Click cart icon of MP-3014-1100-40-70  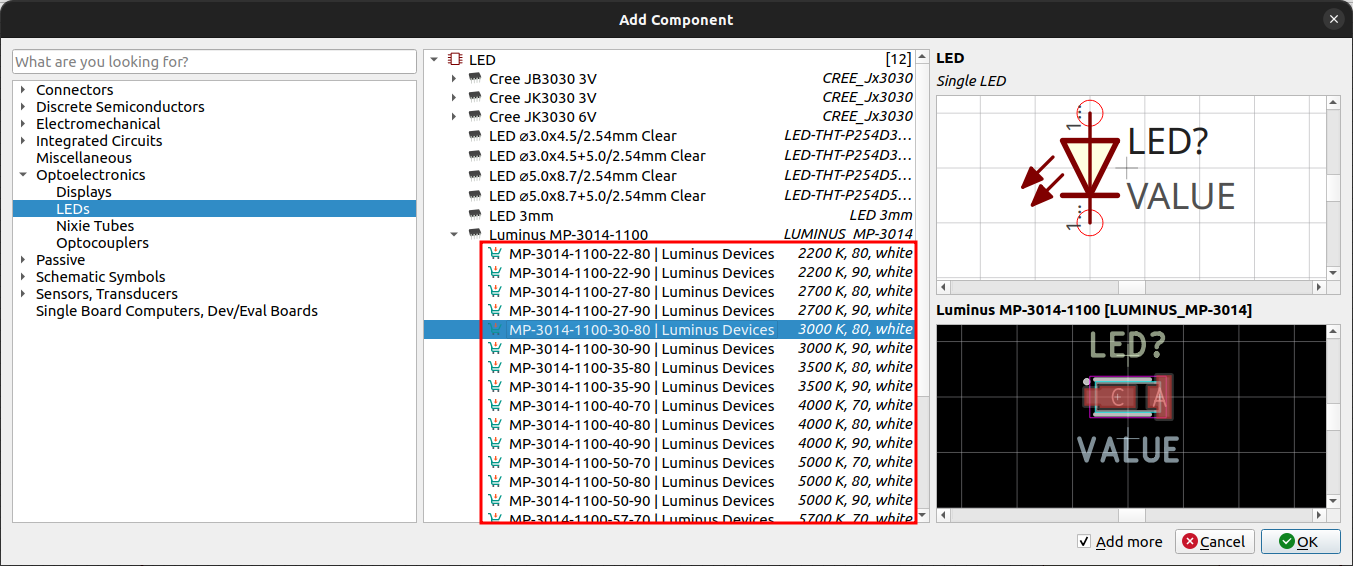(x=495, y=406)
